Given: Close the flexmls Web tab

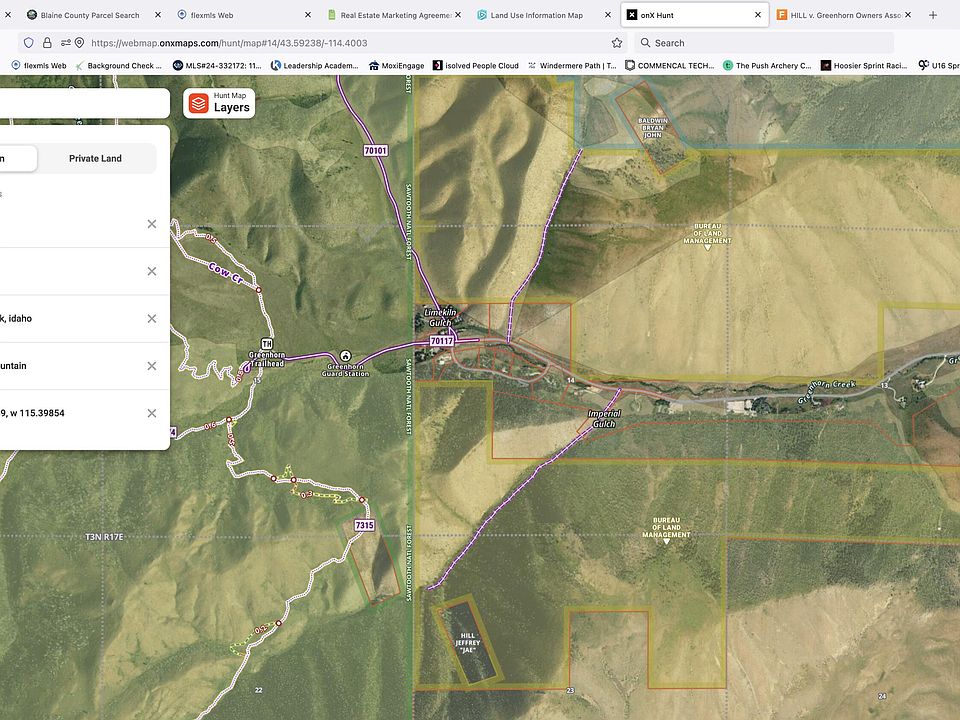Looking at the screenshot, I should (308, 15).
